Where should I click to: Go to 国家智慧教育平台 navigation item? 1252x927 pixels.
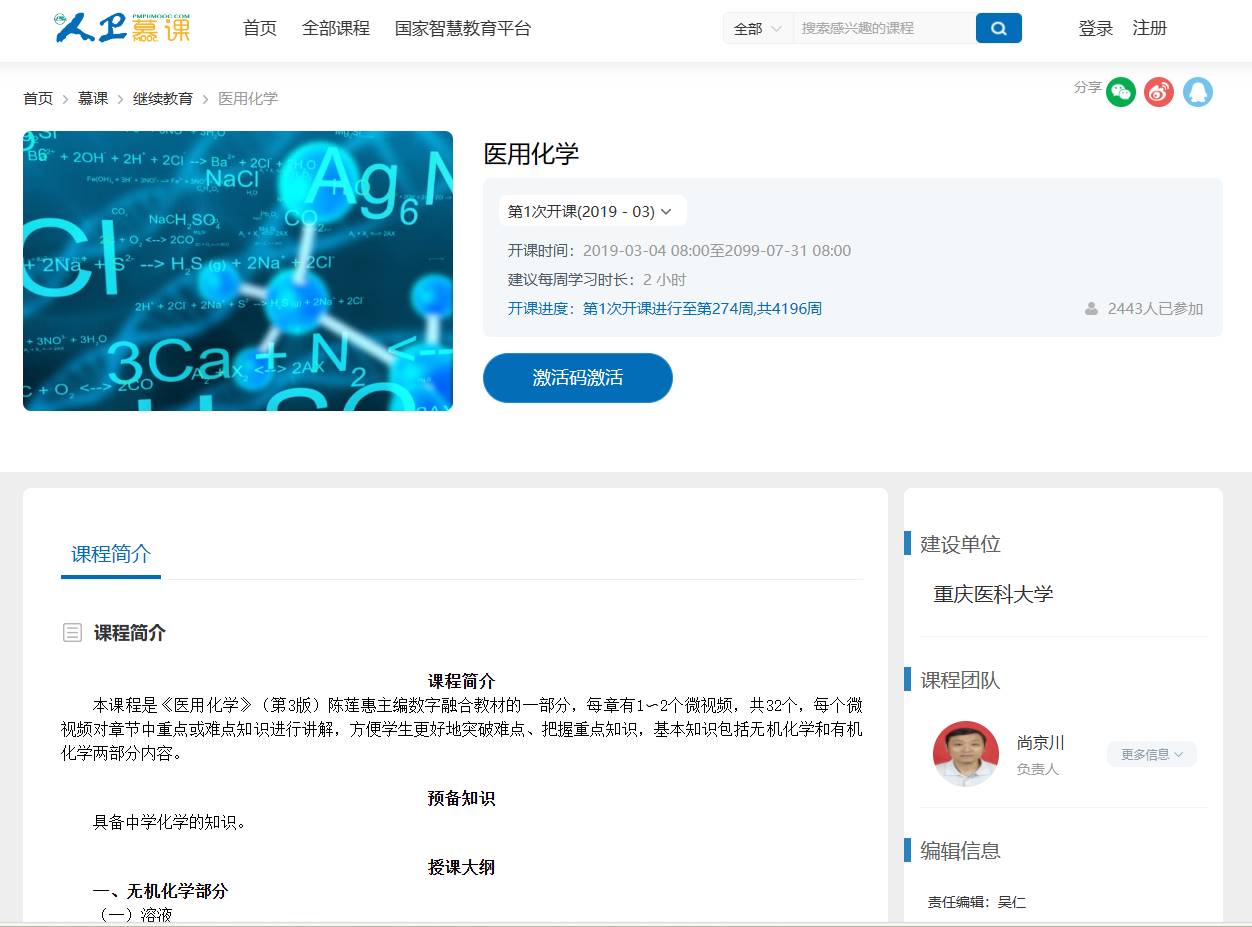[x=462, y=28]
